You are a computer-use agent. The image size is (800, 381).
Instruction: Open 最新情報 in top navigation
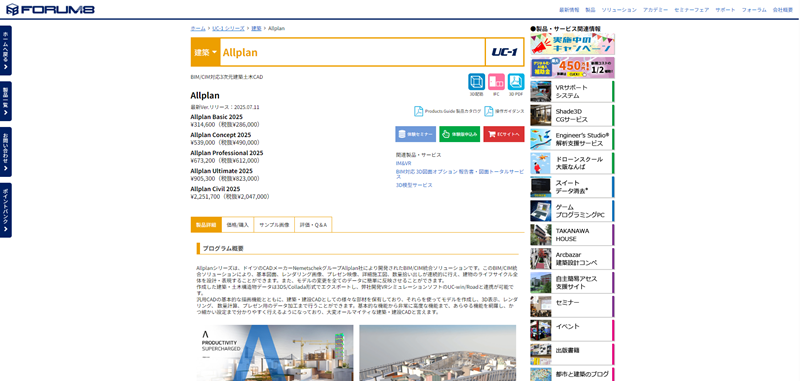pyautogui.click(x=569, y=10)
